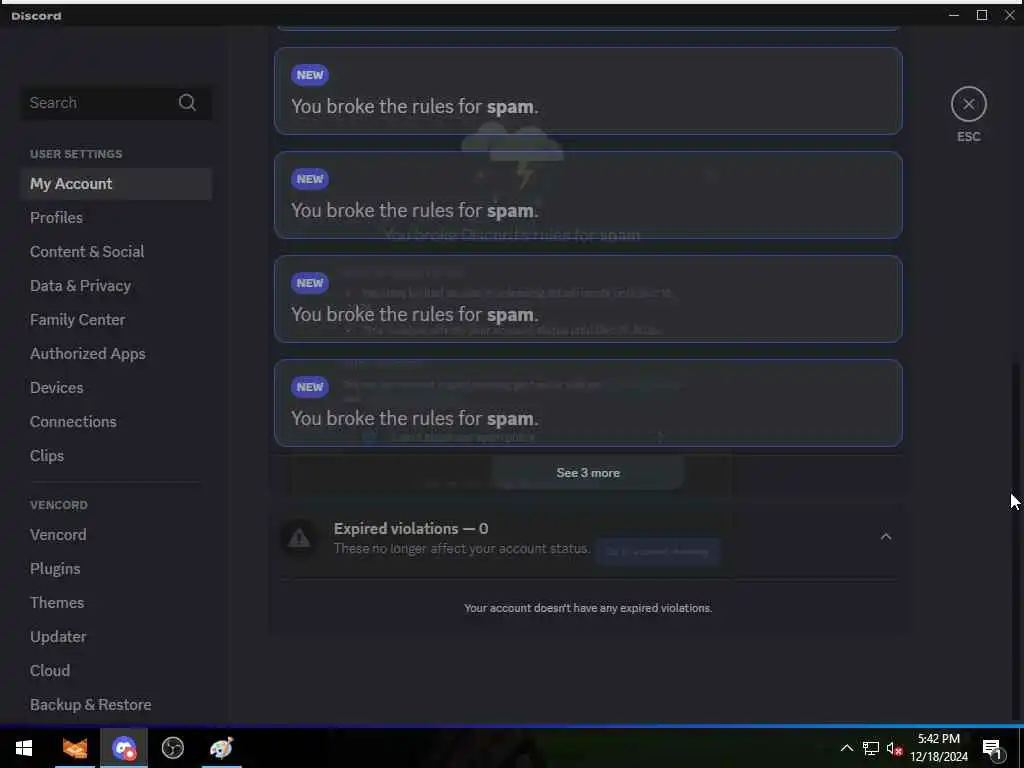
Task: Click the warning triangle icon beside Expired violations
Action: tap(299, 538)
